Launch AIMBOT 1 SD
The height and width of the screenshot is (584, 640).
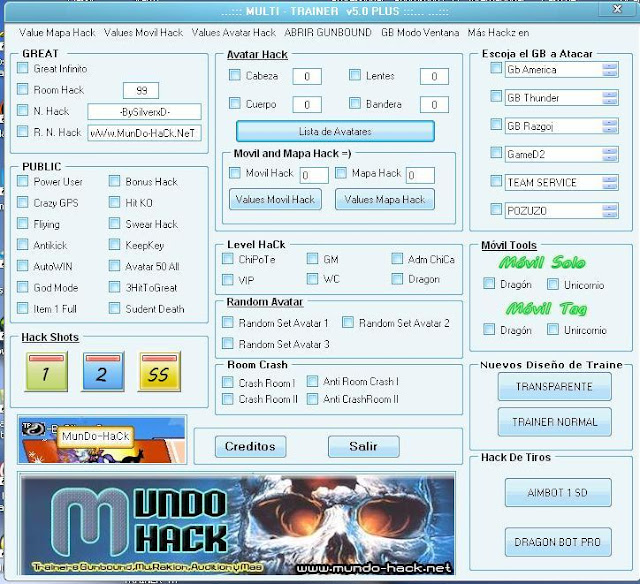(x=558, y=493)
